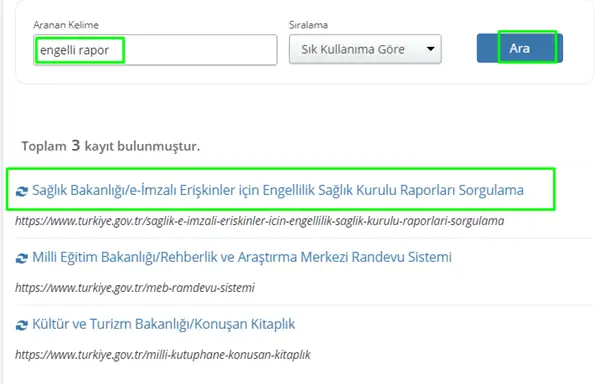Click the 'Toplam 3 kayıt bulunmuştur.' text
The height and width of the screenshot is (384, 605).
[110, 146]
